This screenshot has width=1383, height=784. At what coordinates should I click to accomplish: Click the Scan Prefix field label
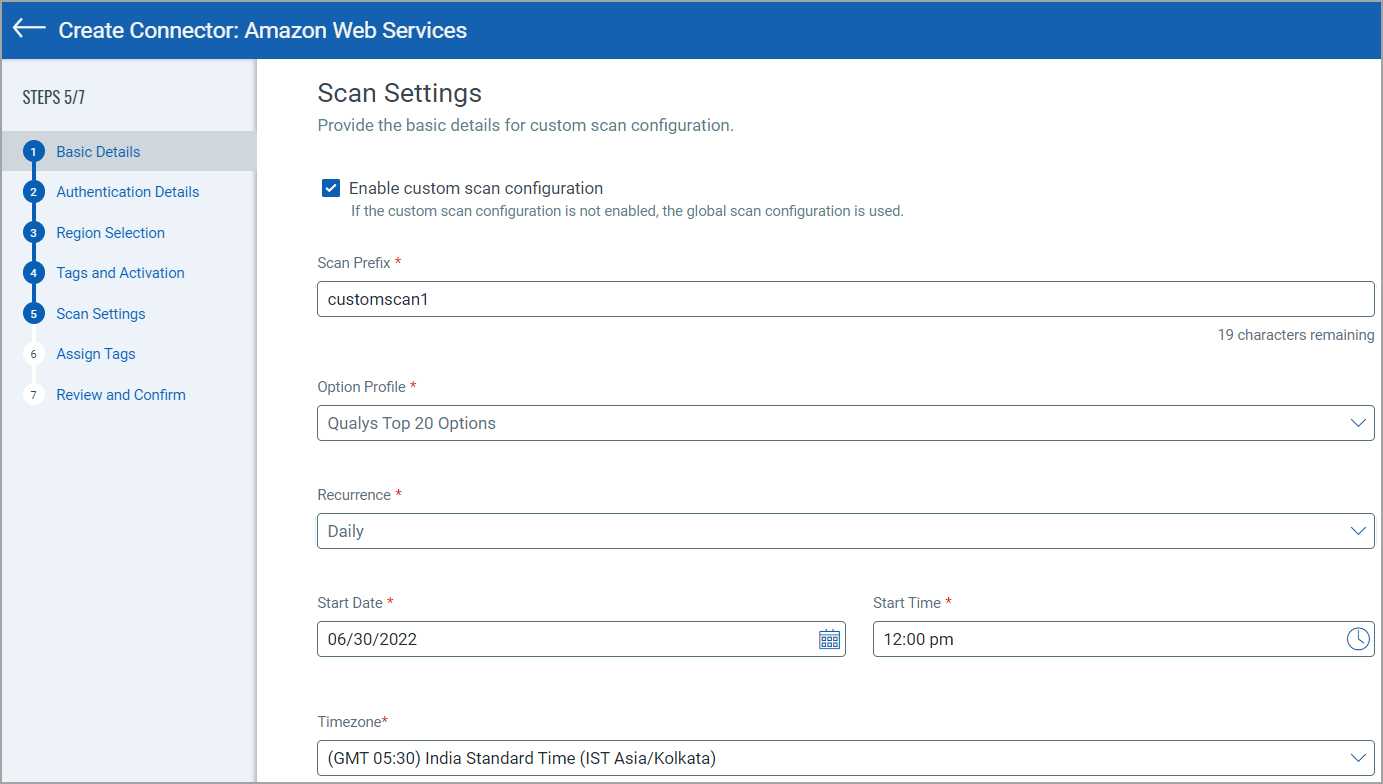pyautogui.click(x=359, y=262)
